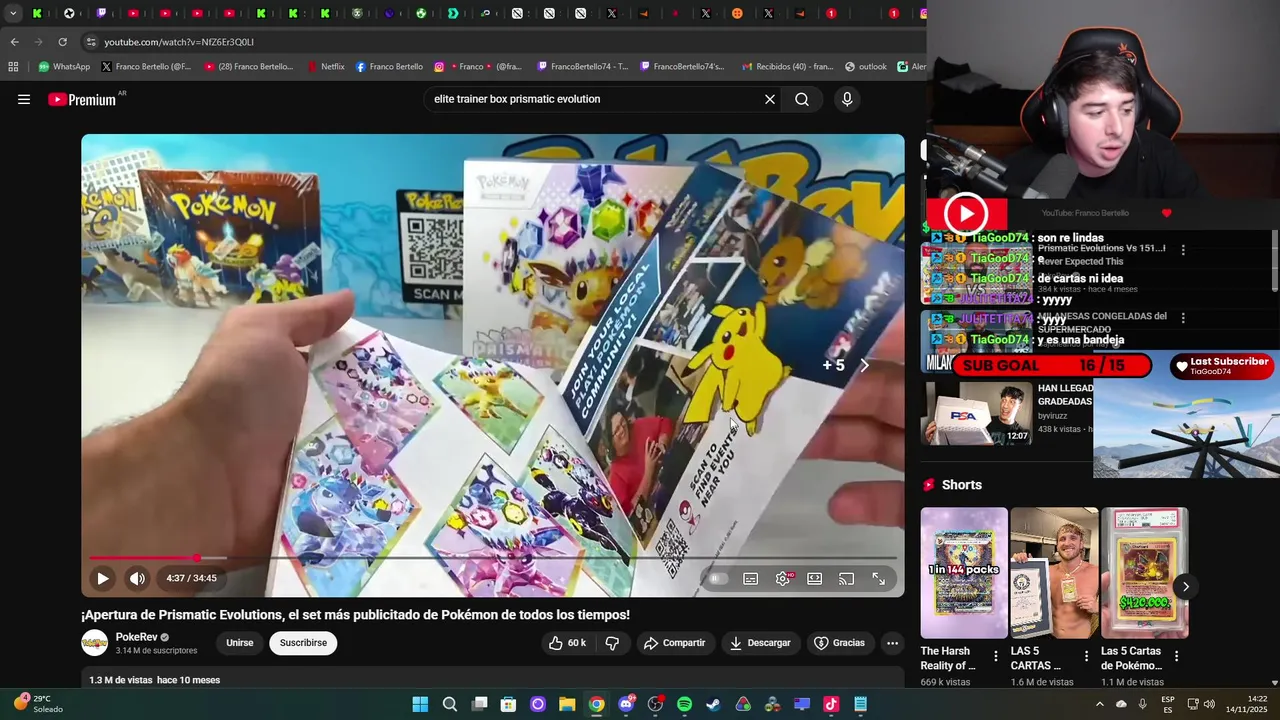The image size is (1280, 720).
Task: Reload the page
Action: point(62,42)
